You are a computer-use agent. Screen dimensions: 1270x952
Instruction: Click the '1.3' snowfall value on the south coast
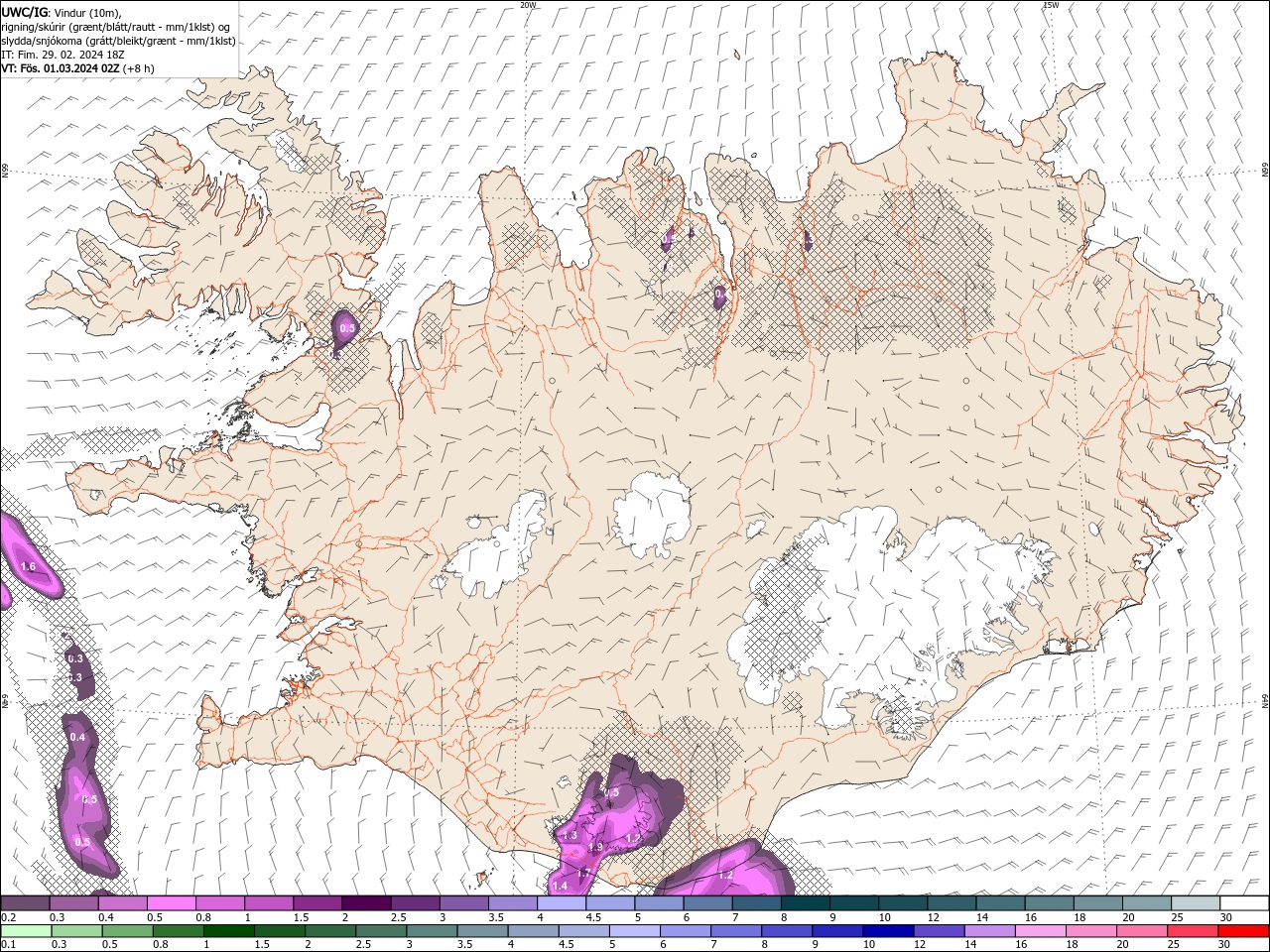(x=571, y=836)
